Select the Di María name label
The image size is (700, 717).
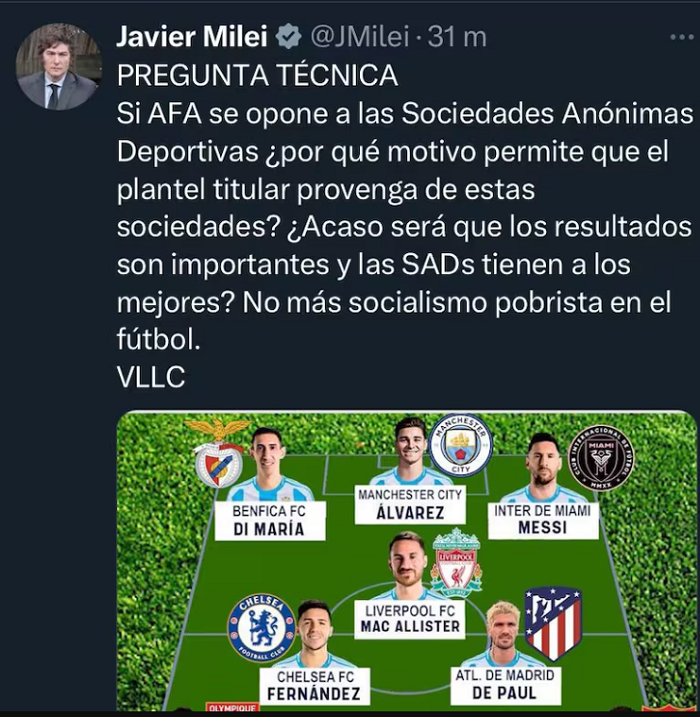click(270, 521)
